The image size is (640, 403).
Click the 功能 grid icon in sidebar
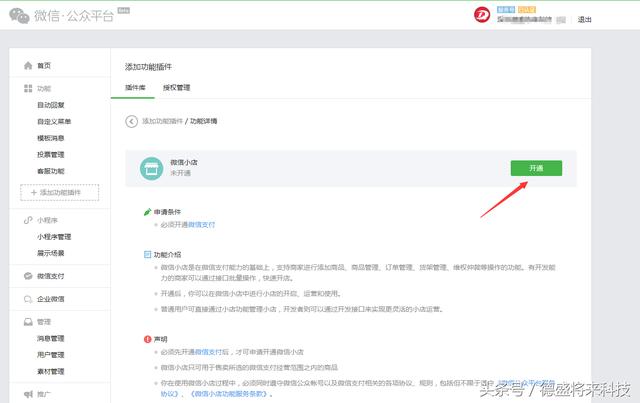pyautogui.click(x=27, y=88)
